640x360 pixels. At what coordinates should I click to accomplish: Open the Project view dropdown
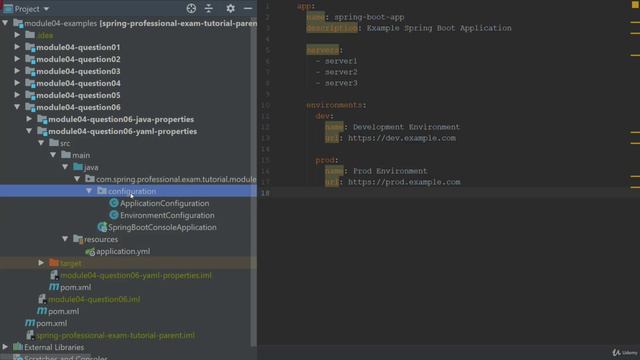pyautogui.click(x=46, y=9)
